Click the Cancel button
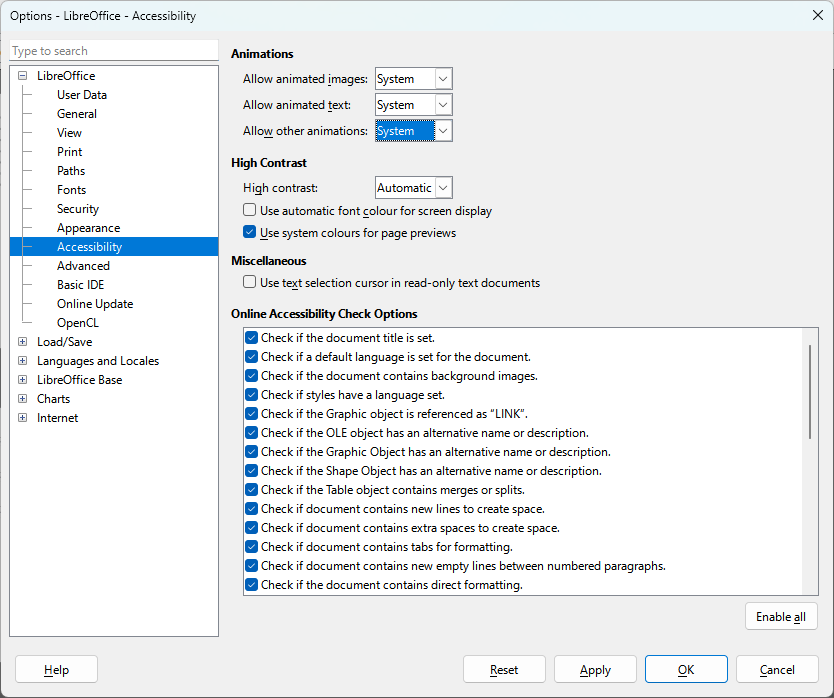The image size is (834, 698). coord(777,669)
